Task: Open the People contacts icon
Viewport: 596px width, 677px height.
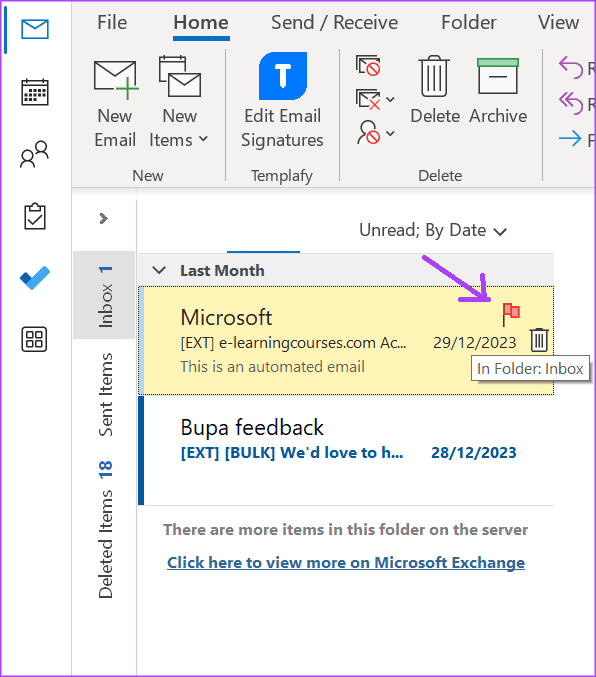Action: [35, 154]
